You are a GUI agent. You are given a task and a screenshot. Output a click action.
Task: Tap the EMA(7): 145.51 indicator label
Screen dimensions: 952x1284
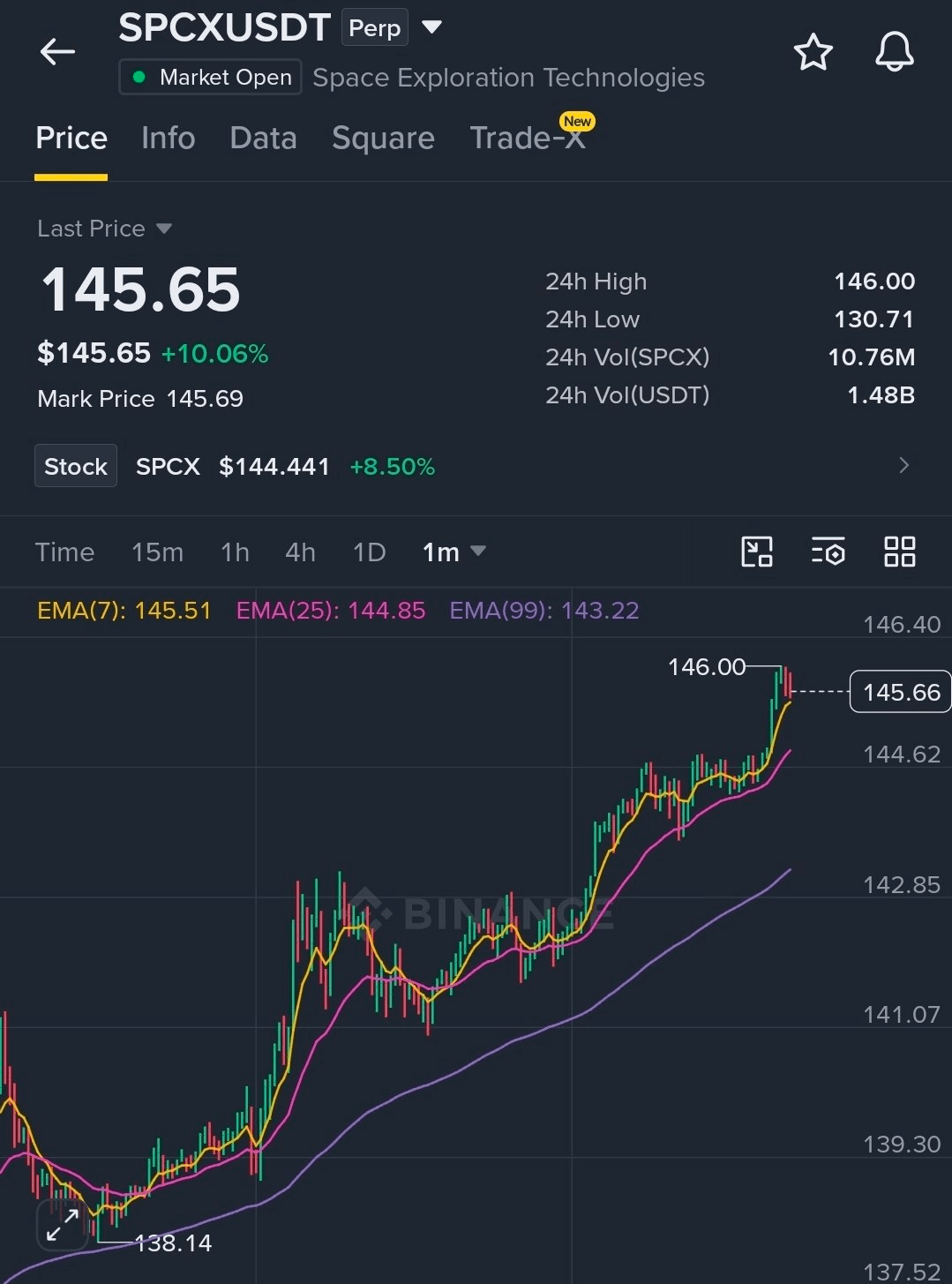tap(124, 611)
